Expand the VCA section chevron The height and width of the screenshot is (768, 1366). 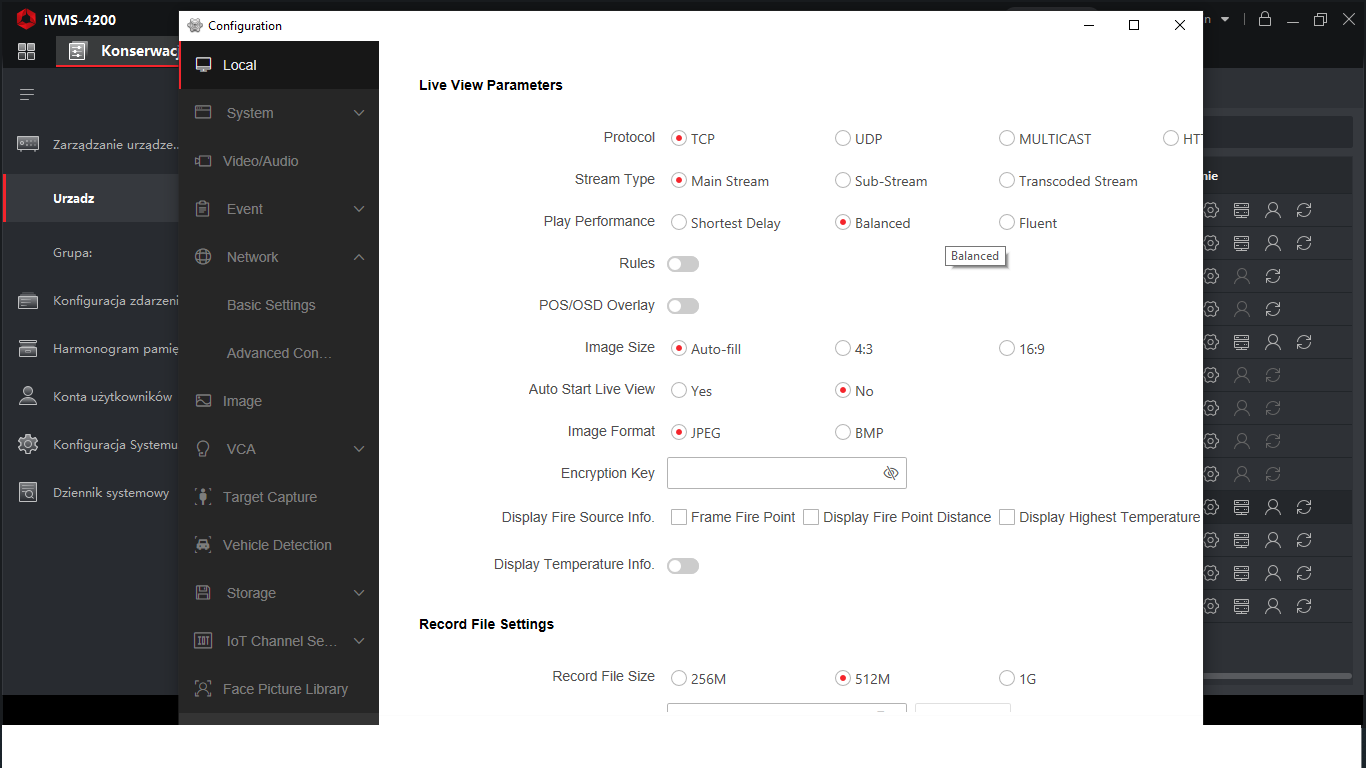click(x=360, y=449)
